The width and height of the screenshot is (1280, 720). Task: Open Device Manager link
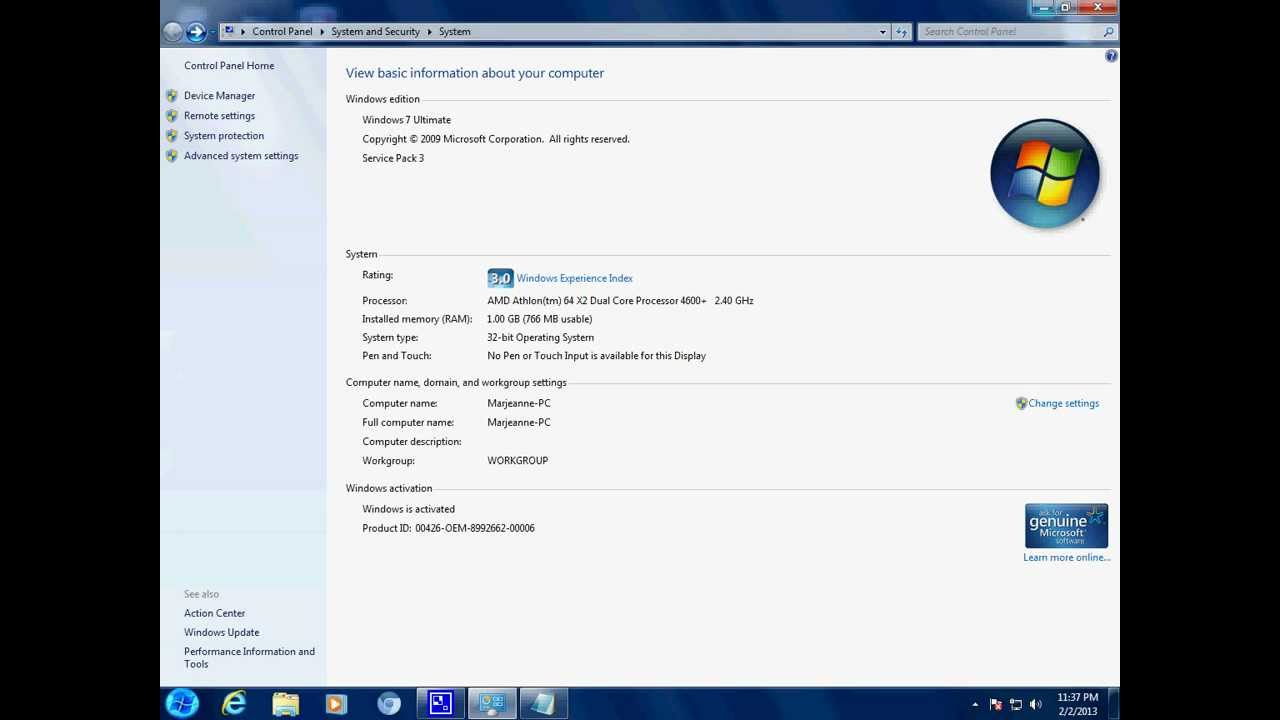coord(219,96)
